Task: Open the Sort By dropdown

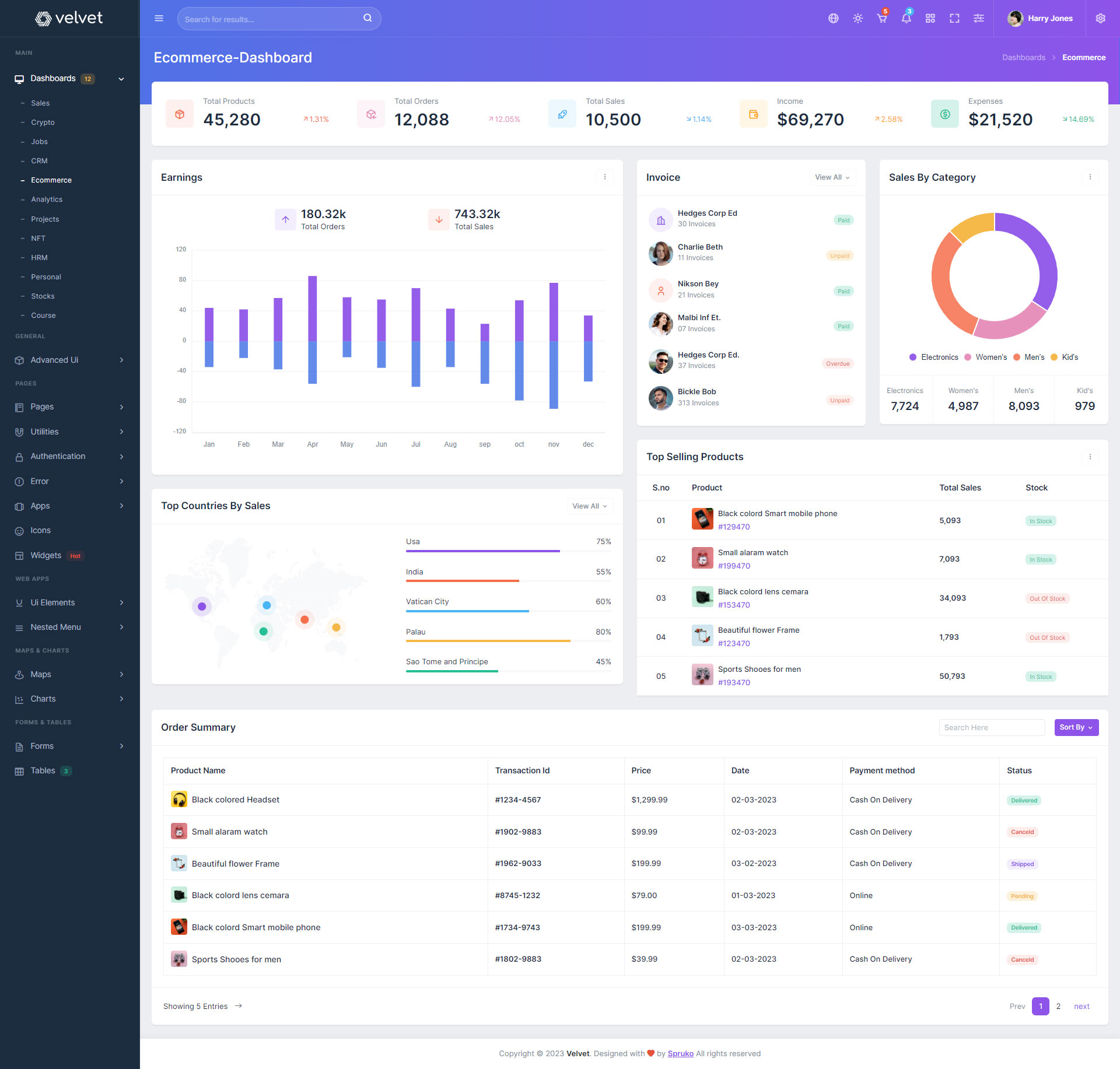Action: pos(1076,727)
